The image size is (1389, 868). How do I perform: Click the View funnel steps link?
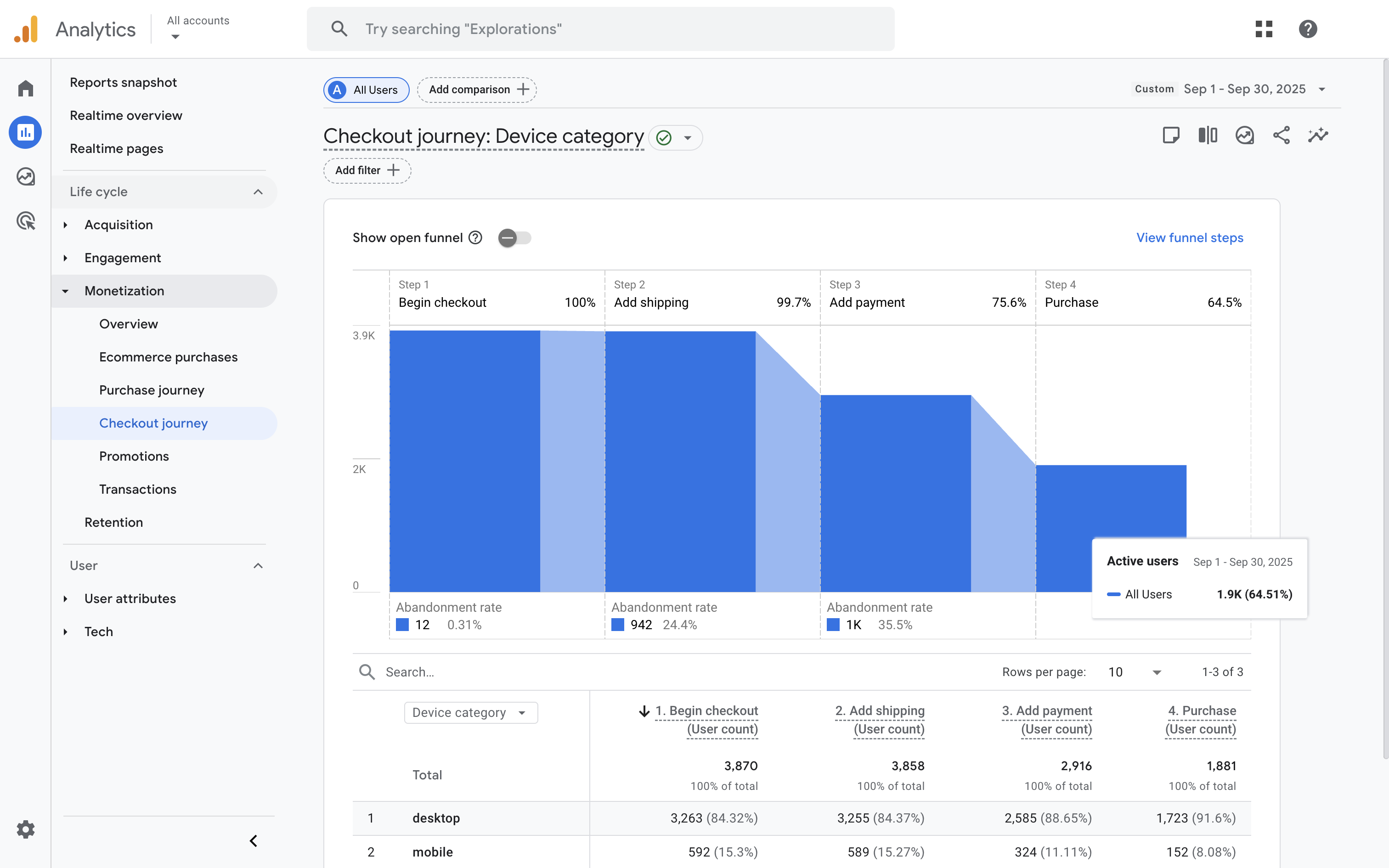point(1189,238)
